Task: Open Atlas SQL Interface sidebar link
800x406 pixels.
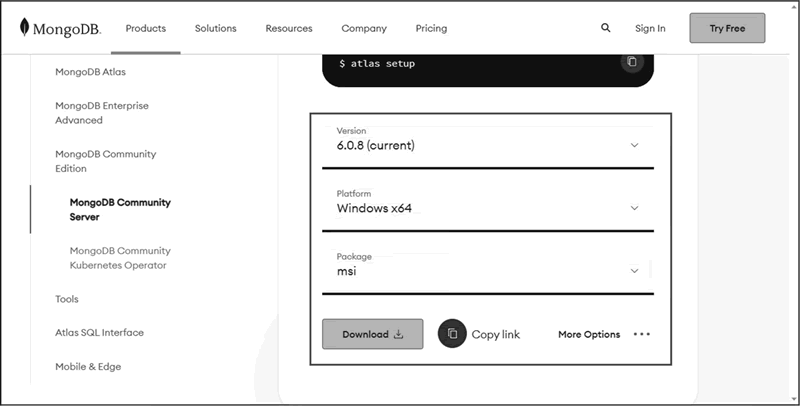Action: pos(99,333)
